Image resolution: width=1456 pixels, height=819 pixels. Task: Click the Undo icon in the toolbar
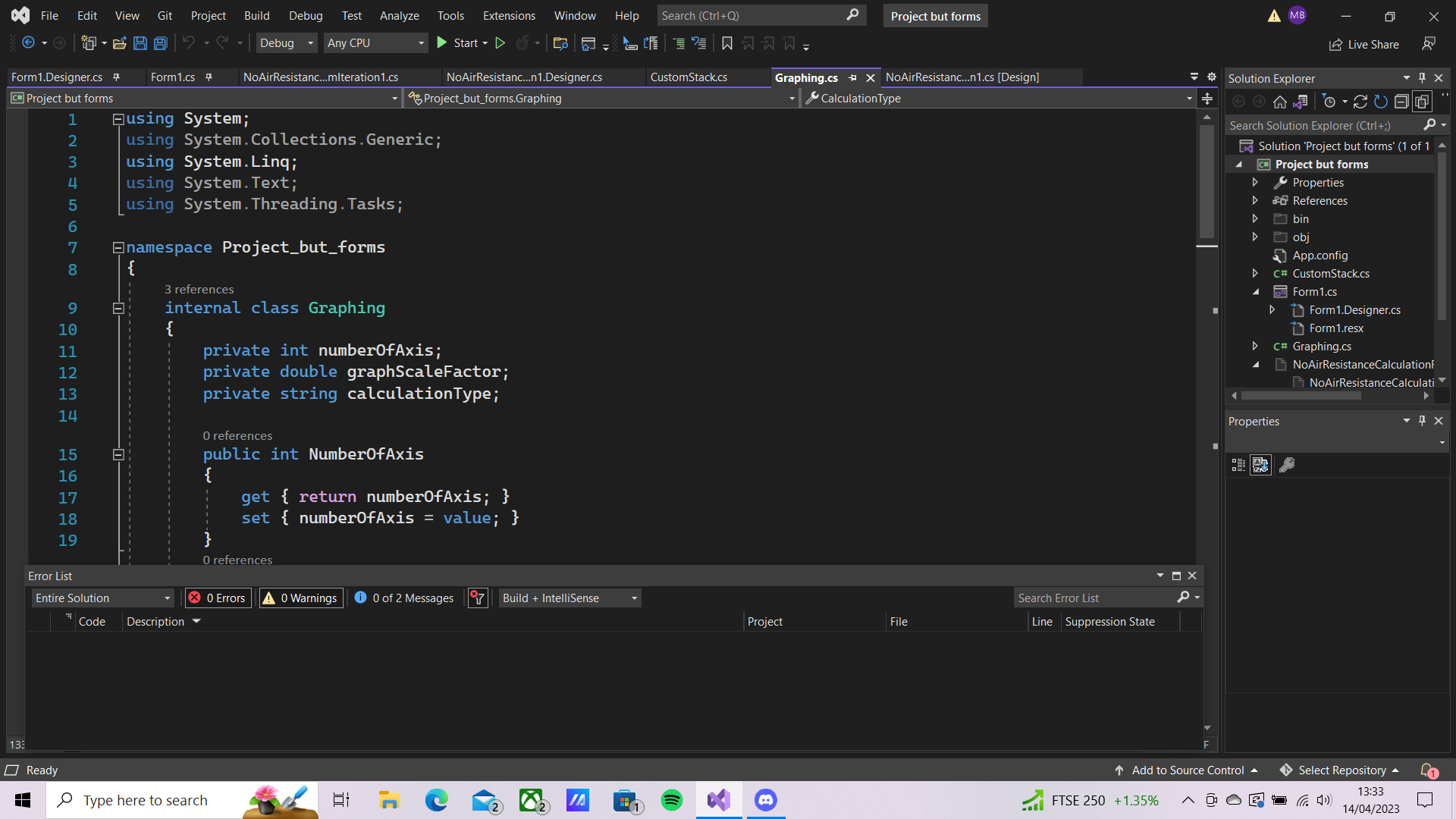click(x=190, y=43)
